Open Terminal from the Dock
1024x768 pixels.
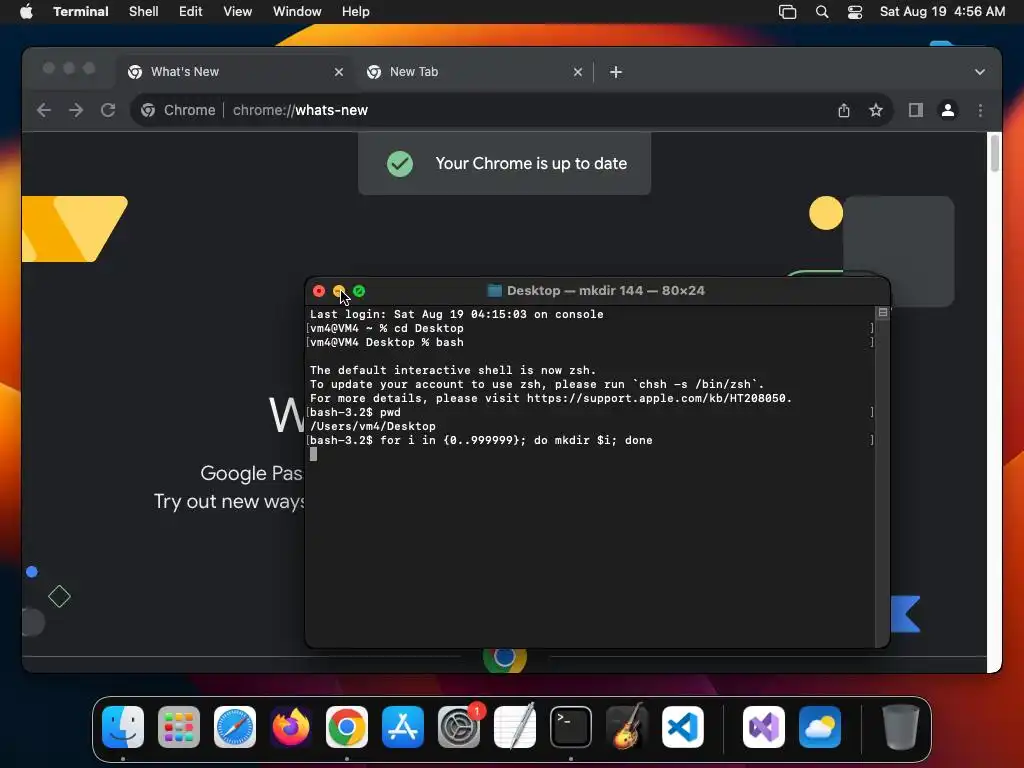click(571, 727)
